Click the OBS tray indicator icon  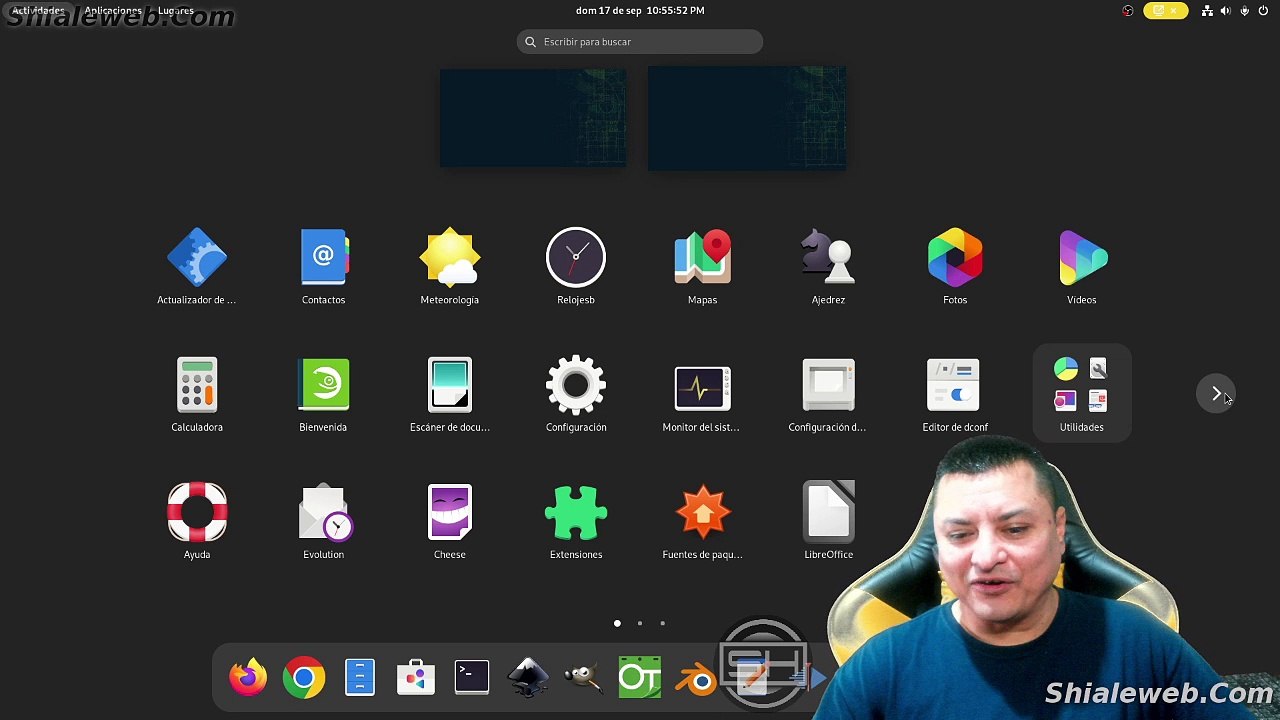(1128, 11)
